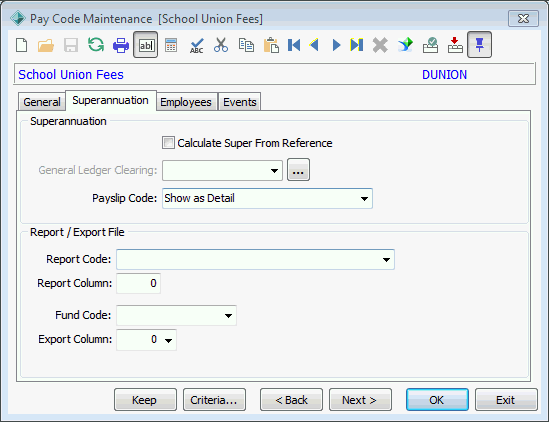Image resolution: width=549 pixels, height=422 pixels.
Task: Toggle the 'ab|' field edit toolbar button
Action: click(x=146, y=45)
